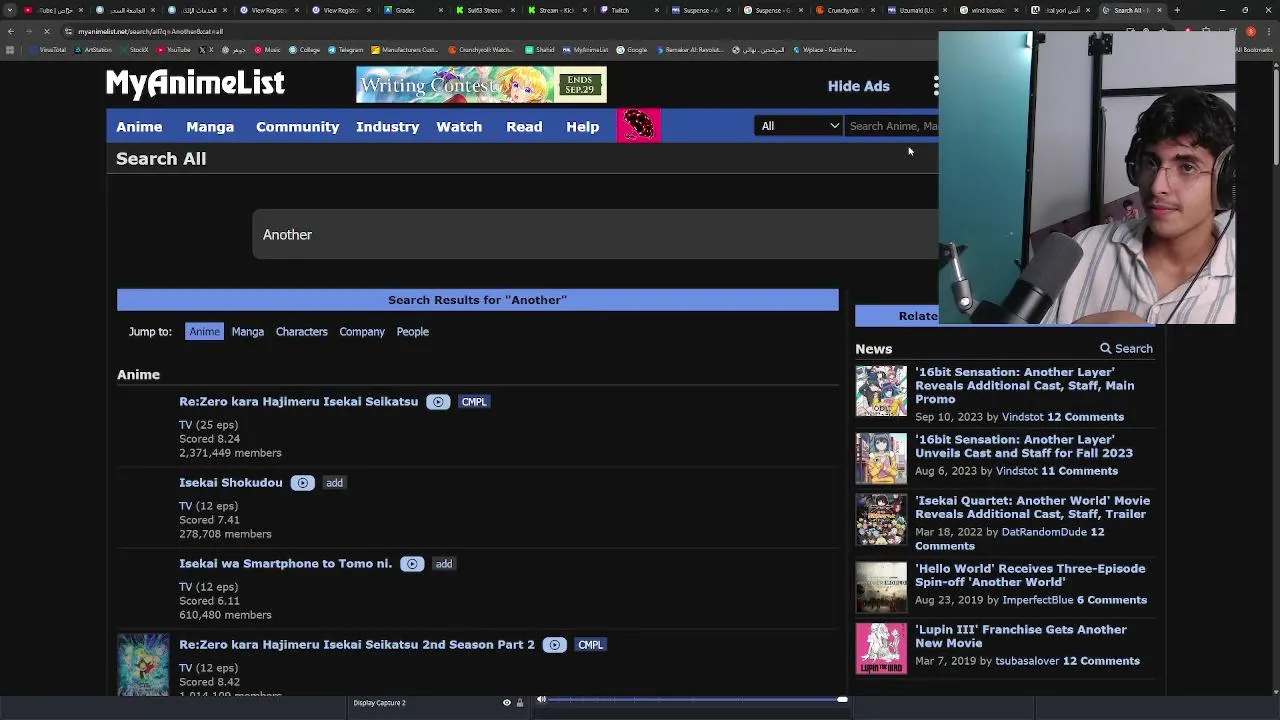This screenshot has height=720, width=1280.
Task: Jump to Characters results
Action: [x=301, y=331]
